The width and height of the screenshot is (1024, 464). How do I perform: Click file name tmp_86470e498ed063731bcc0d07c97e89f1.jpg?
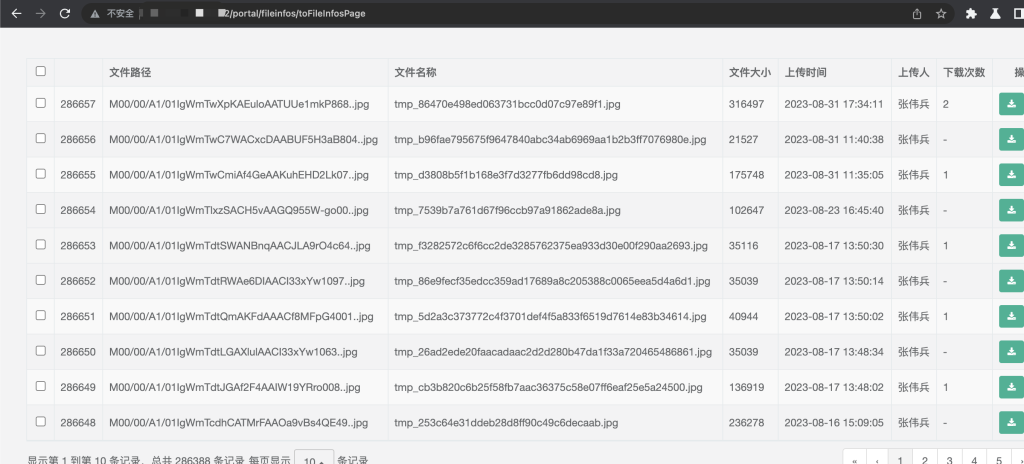pos(507,104)
